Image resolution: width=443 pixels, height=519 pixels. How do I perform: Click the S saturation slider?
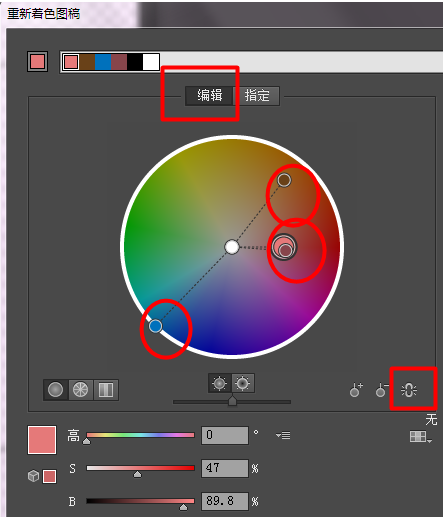140,468
